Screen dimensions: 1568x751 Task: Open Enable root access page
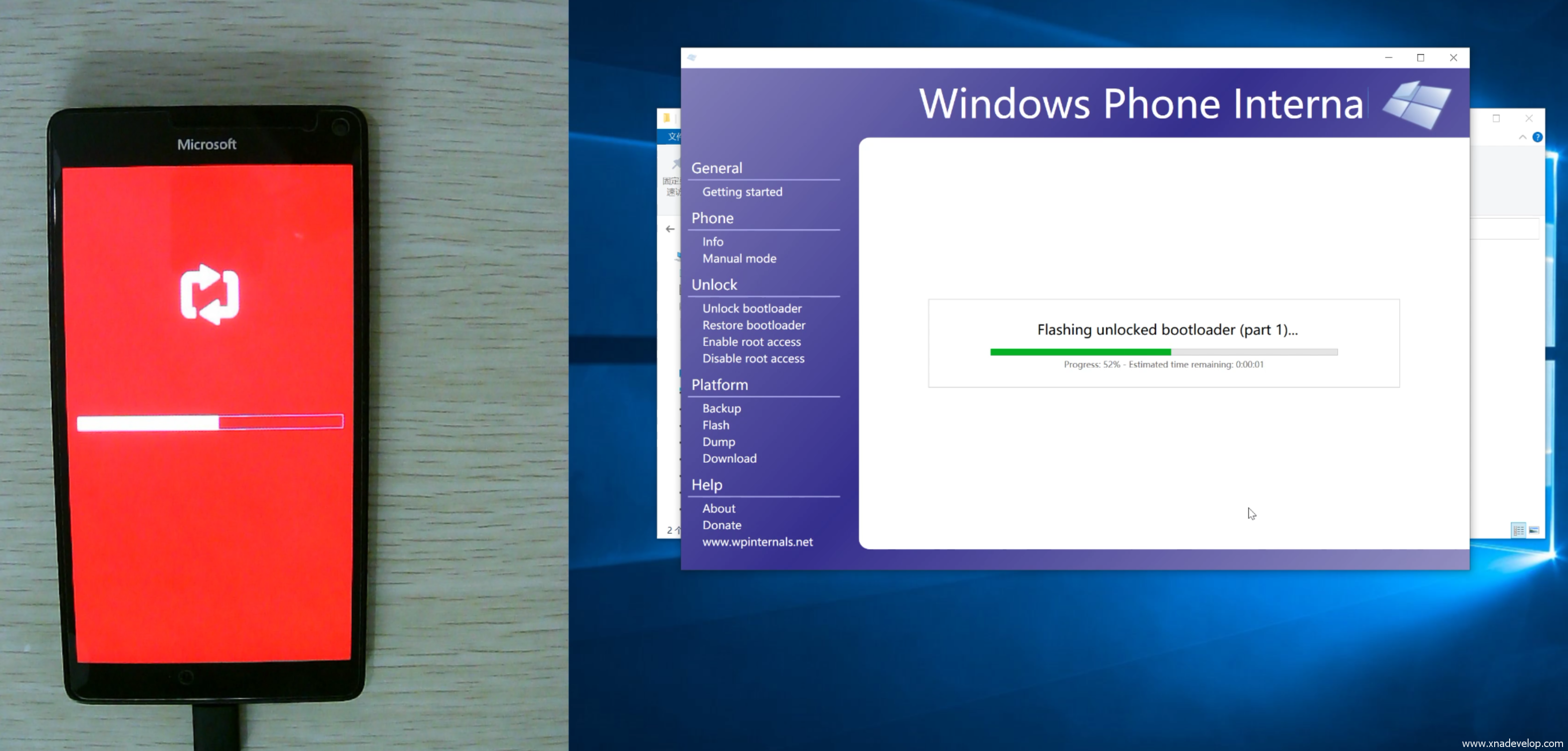[751, 342]
